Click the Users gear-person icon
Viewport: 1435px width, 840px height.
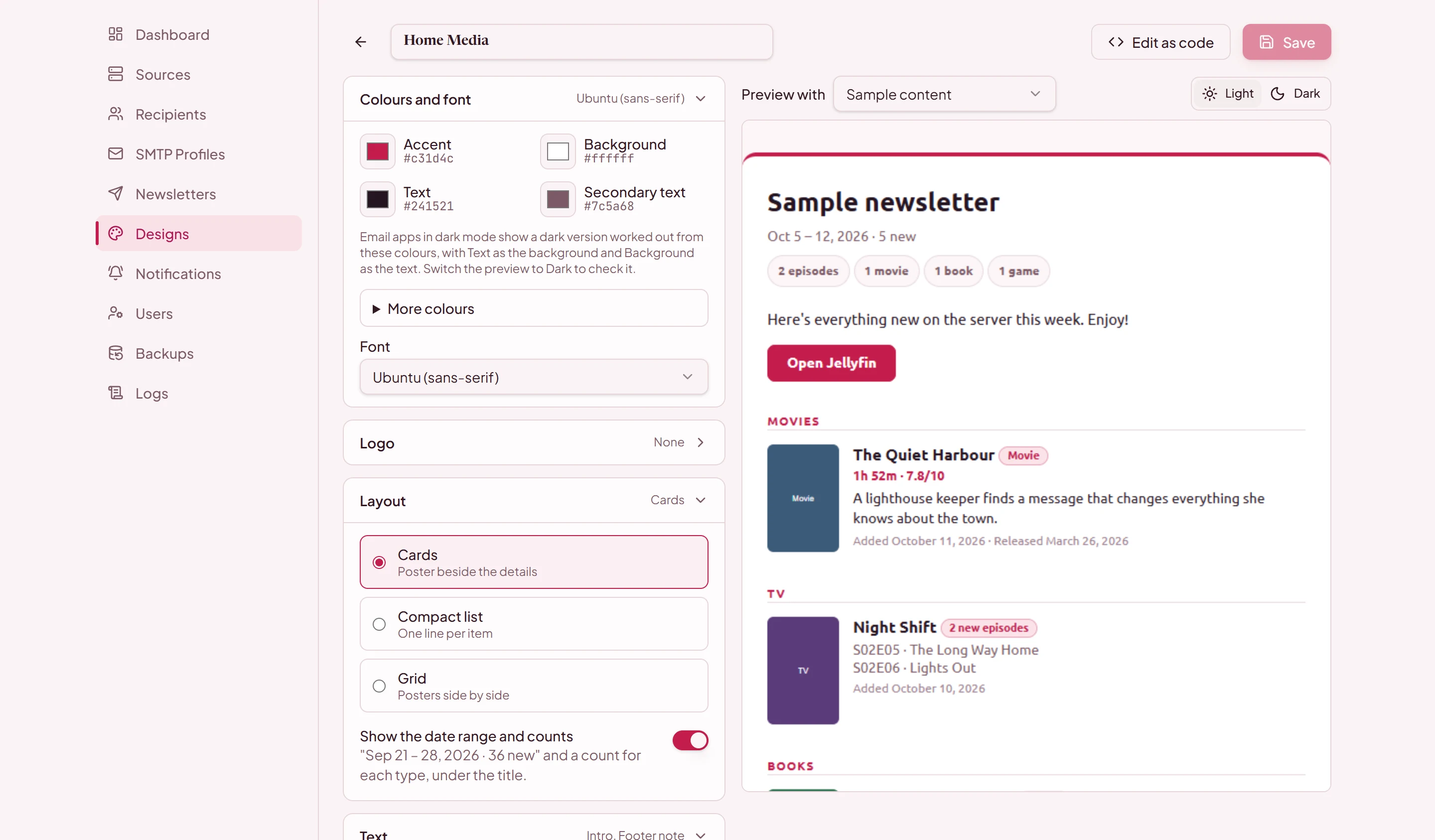[x=116, y=313]
